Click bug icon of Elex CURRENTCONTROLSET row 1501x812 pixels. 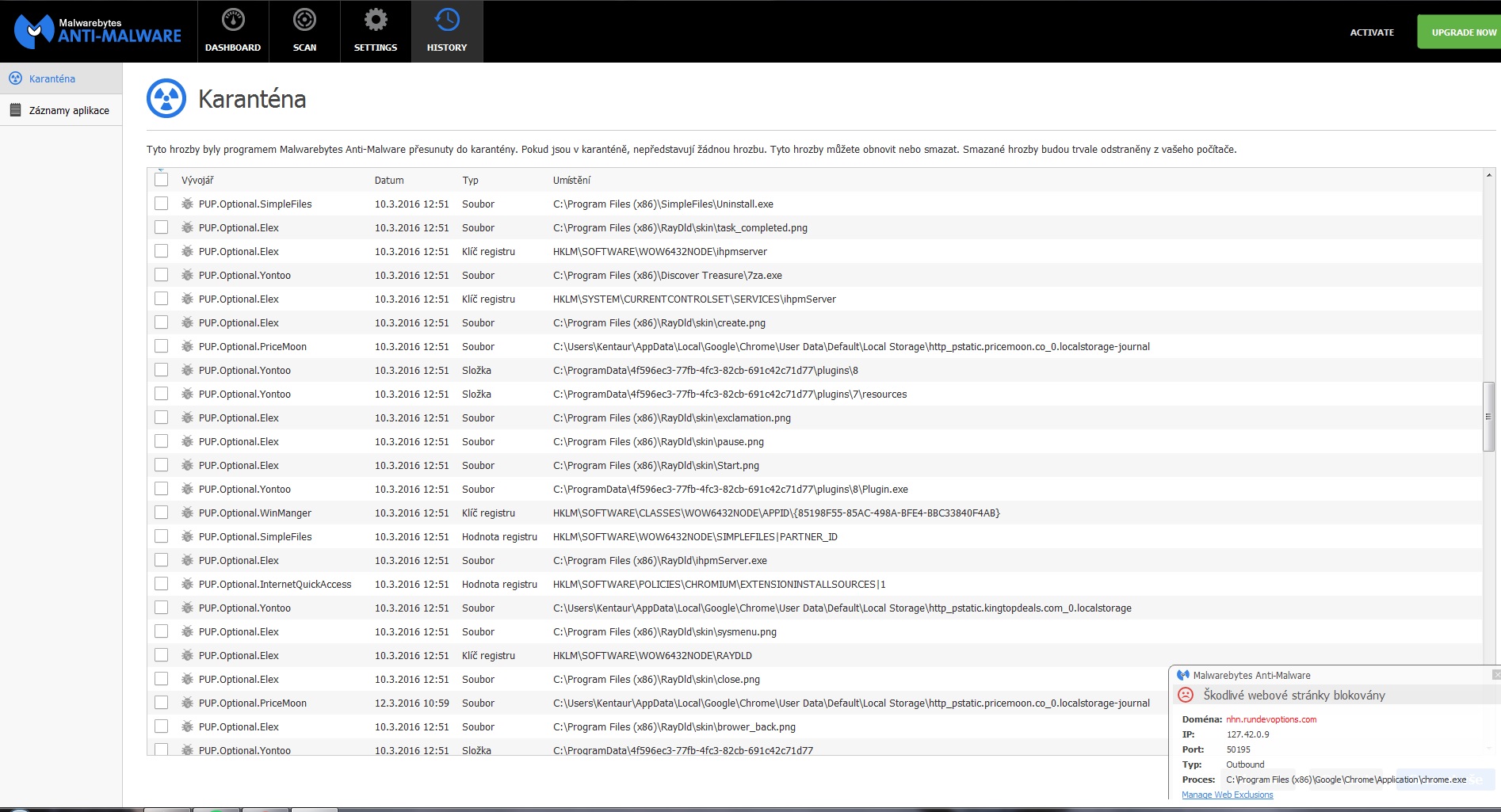(x=187, y=299)
